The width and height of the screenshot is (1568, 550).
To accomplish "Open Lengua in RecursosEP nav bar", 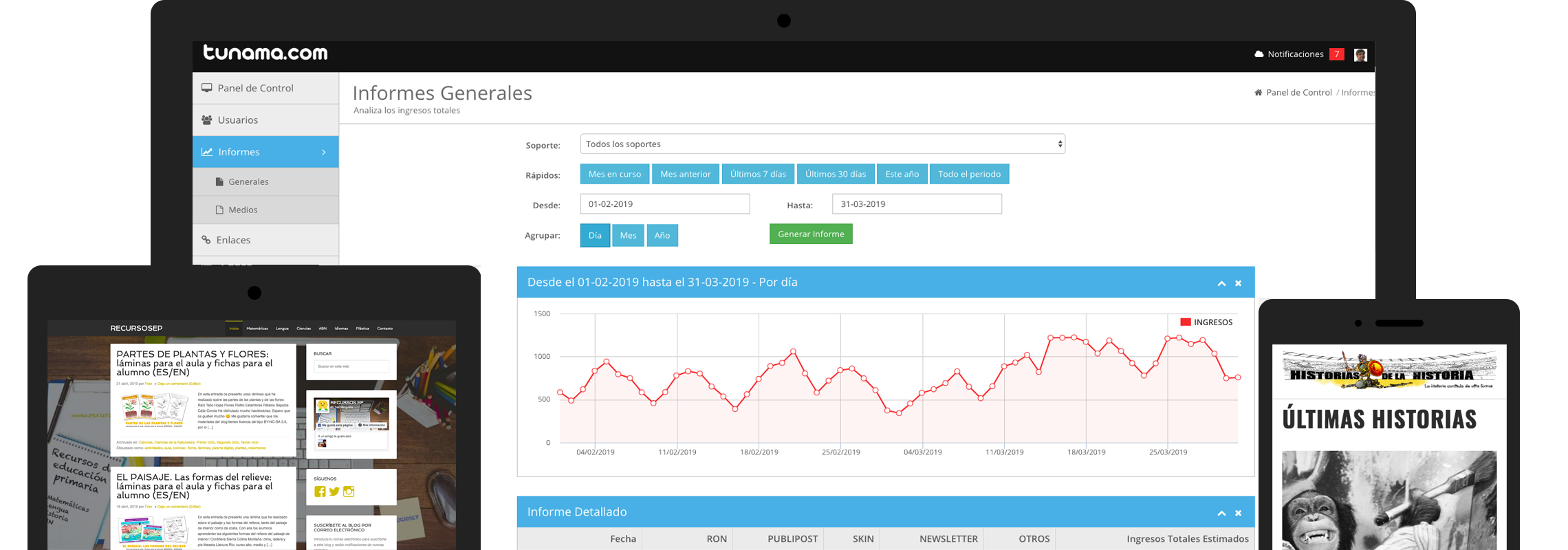I will (x=282, y=329).
